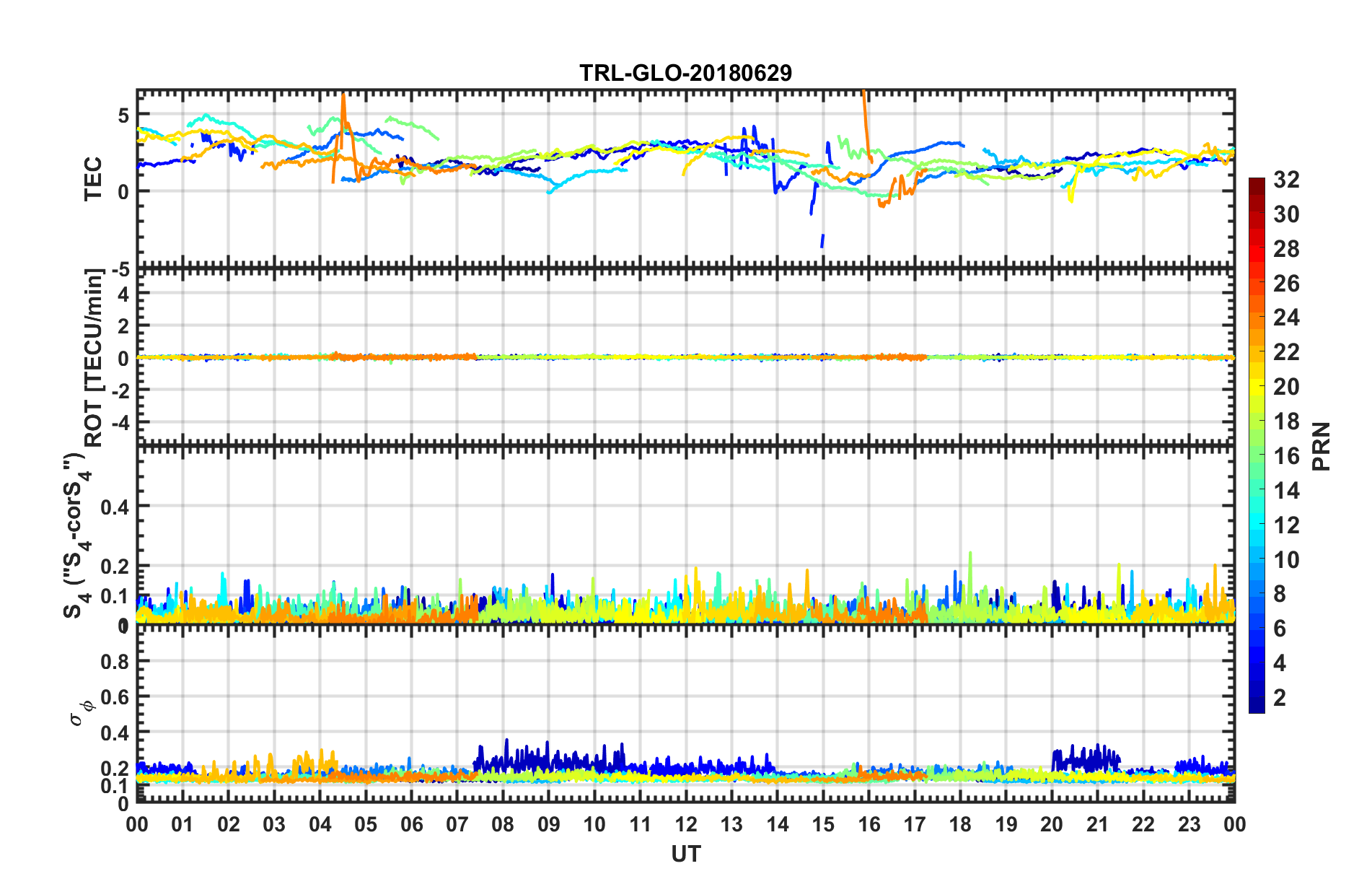Click the plot title TRL-GLO-20180629
The image size is (1372, 892).
pos(685,73)
